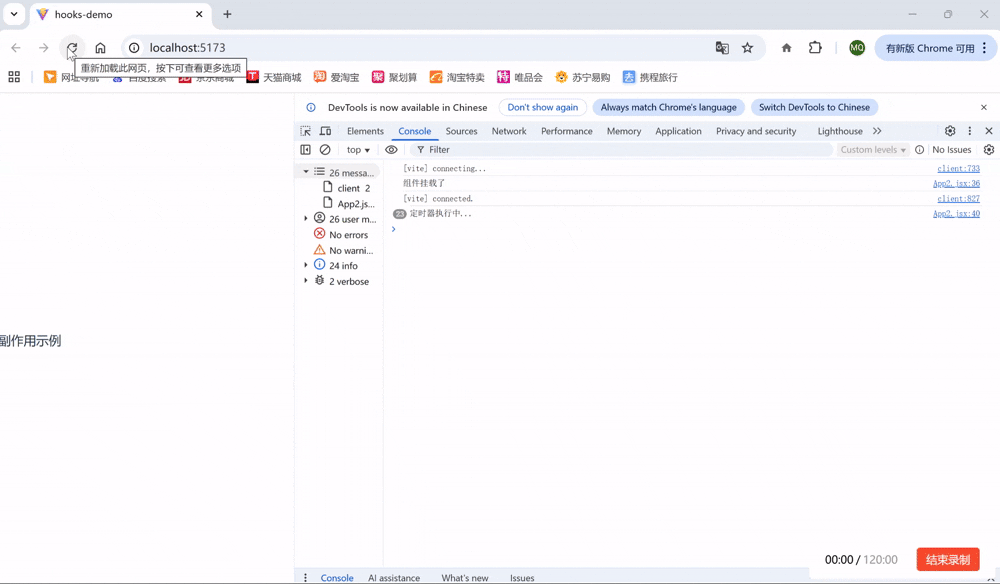
Task: Toggle the console sidebar panel icon
Action: click(x=305, y=149)
